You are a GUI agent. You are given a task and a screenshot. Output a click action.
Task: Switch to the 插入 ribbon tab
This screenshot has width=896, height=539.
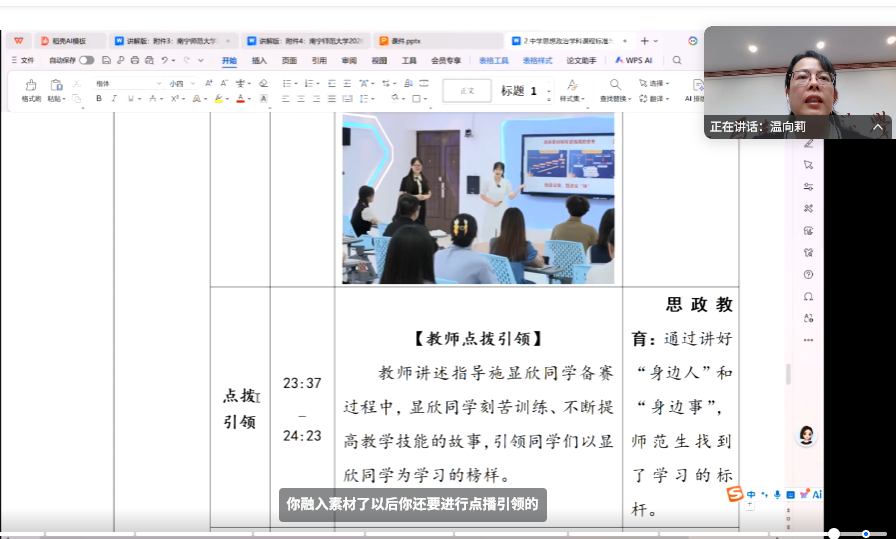[259, 60]
